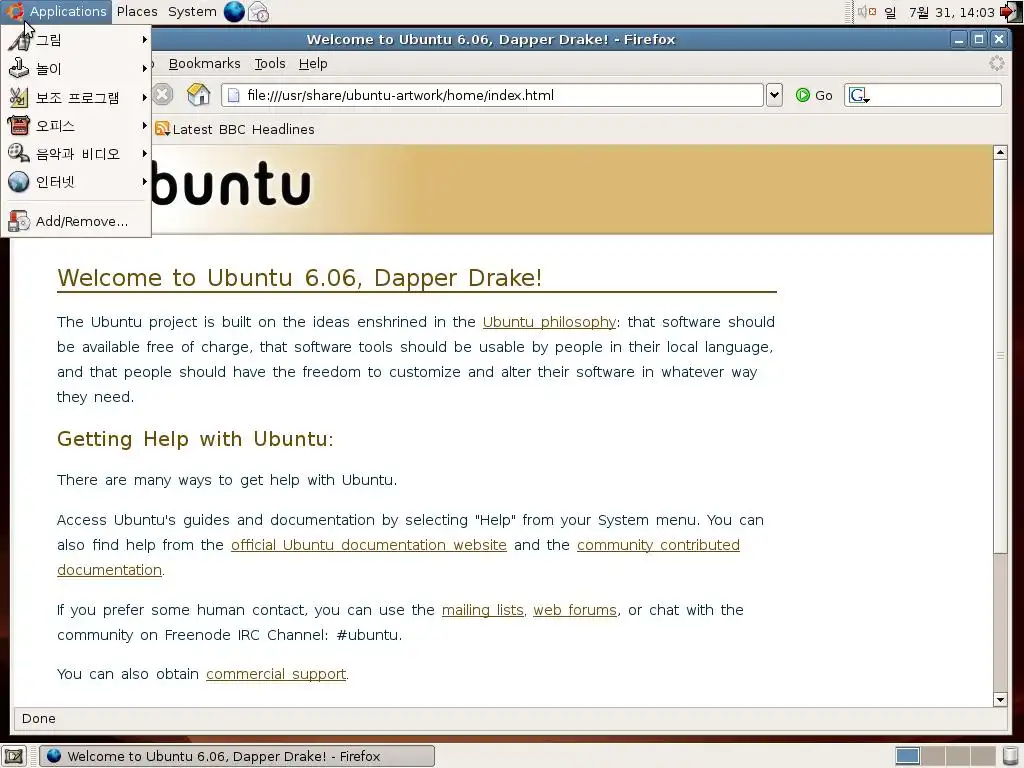Launch Firefox browser globe icon in panel

pyautogui.click(x=234, y=11)
